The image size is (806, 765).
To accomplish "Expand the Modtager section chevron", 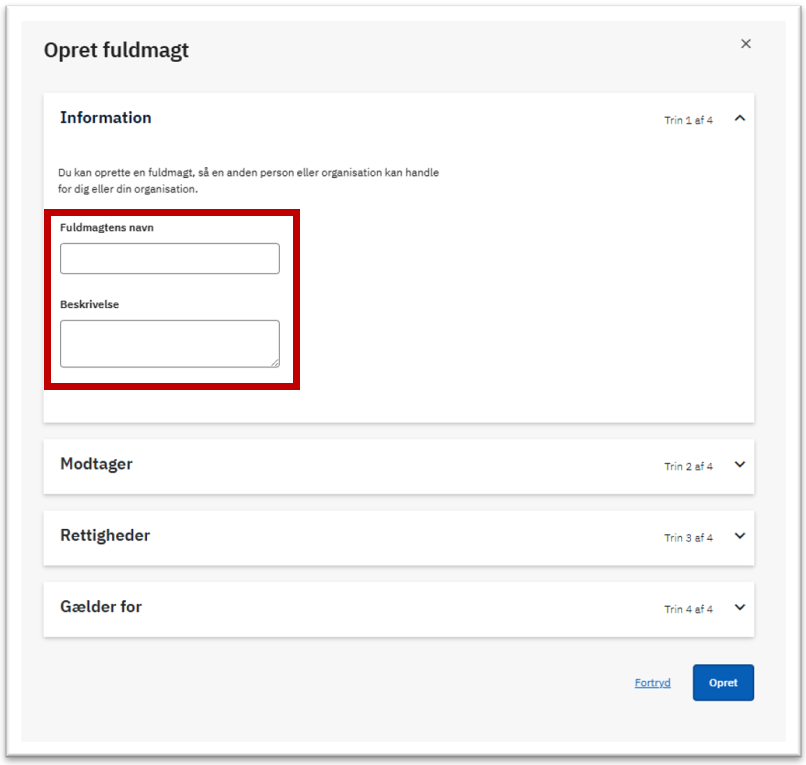I will (x=740, y=465).
